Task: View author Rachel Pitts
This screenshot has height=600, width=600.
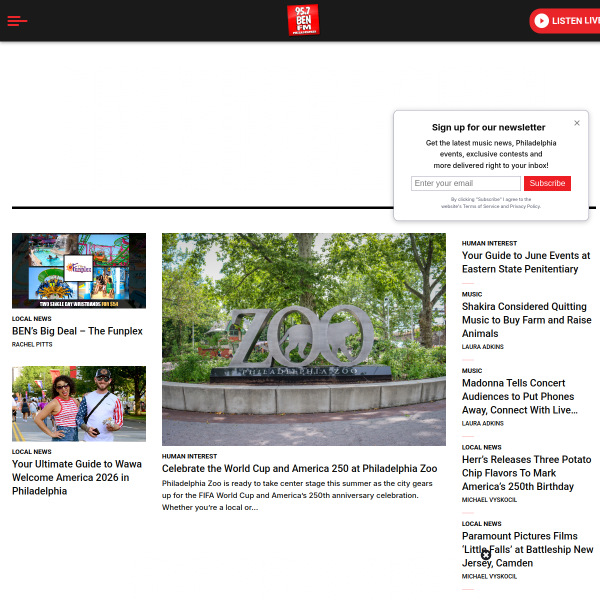Action: tap(32, 344)
